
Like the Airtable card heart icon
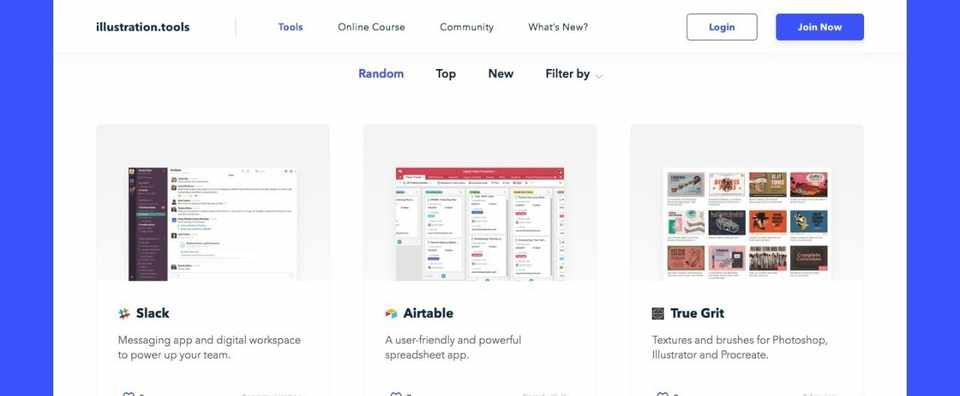[396, 394]
